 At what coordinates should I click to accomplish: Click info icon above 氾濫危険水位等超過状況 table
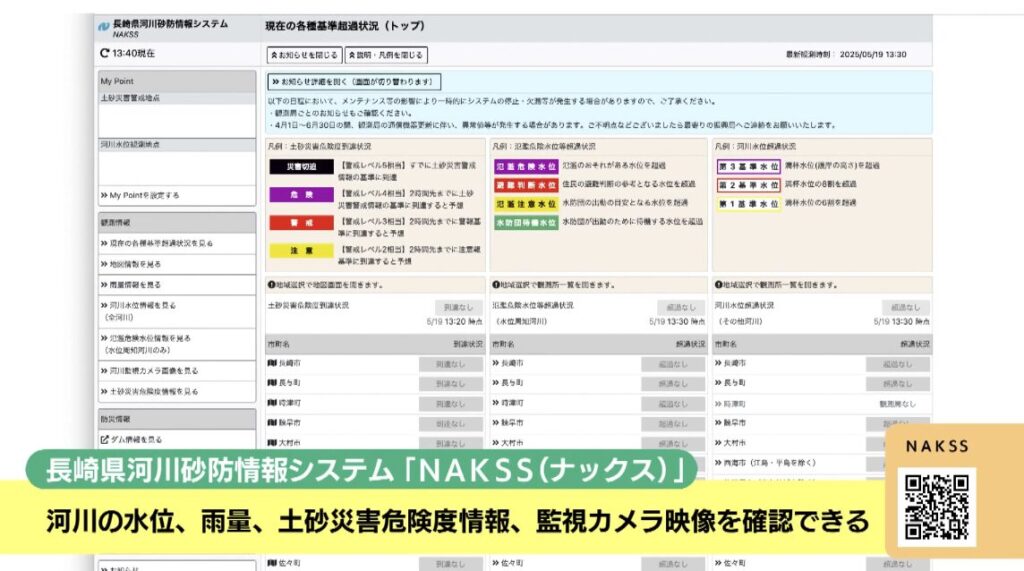[x=496, y=285]
